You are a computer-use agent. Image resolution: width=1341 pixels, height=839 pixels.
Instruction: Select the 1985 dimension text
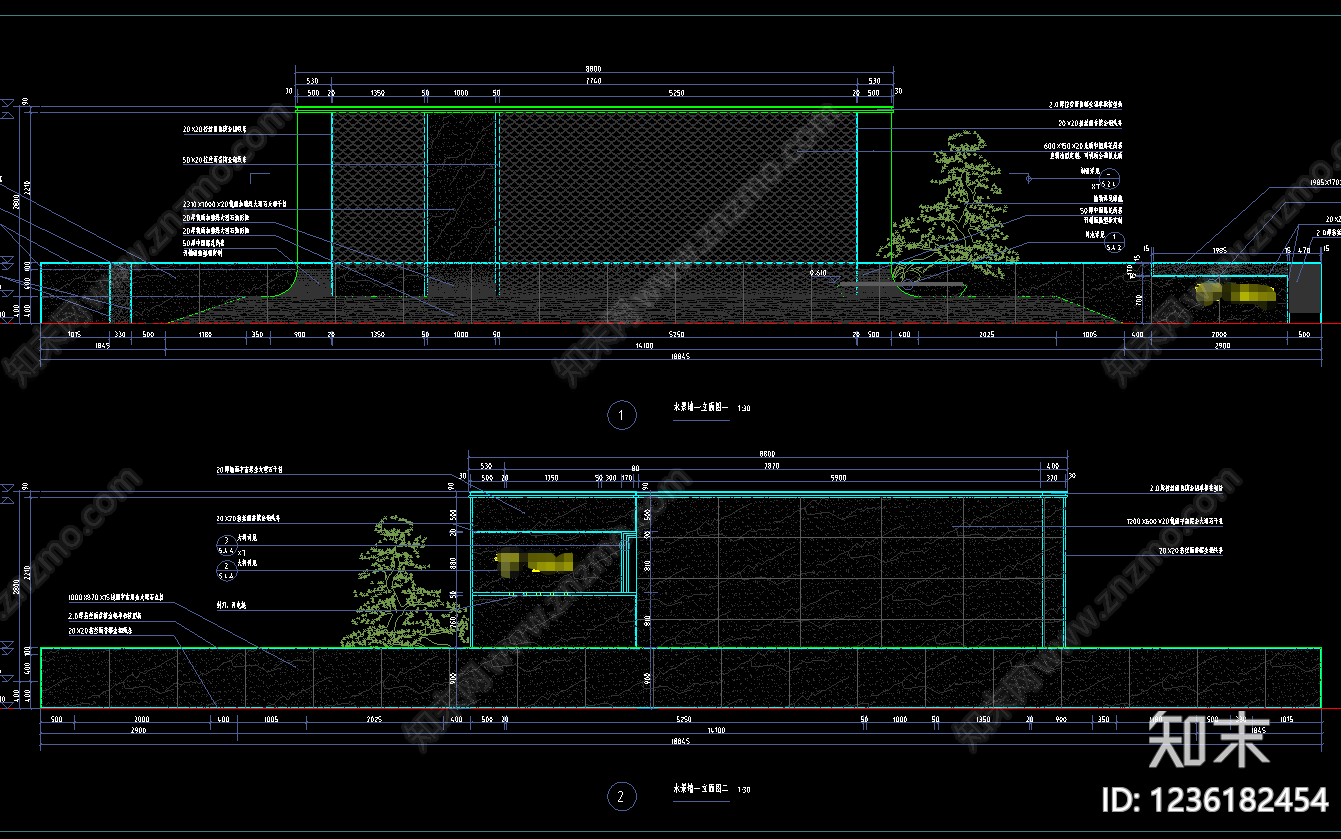point(1218,250)
